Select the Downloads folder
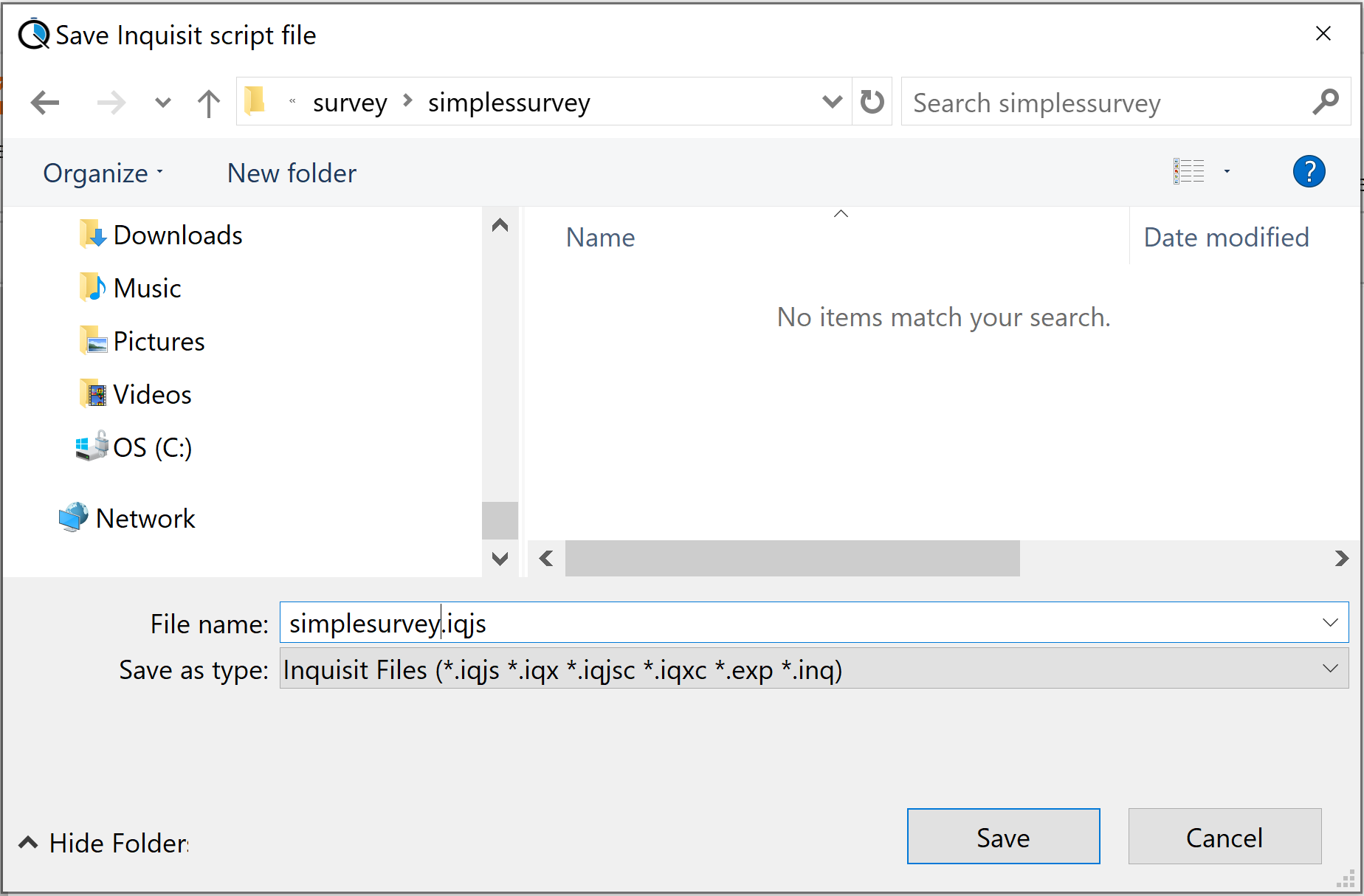Screen dimensions: 1364x896 [x=177, y=235]
